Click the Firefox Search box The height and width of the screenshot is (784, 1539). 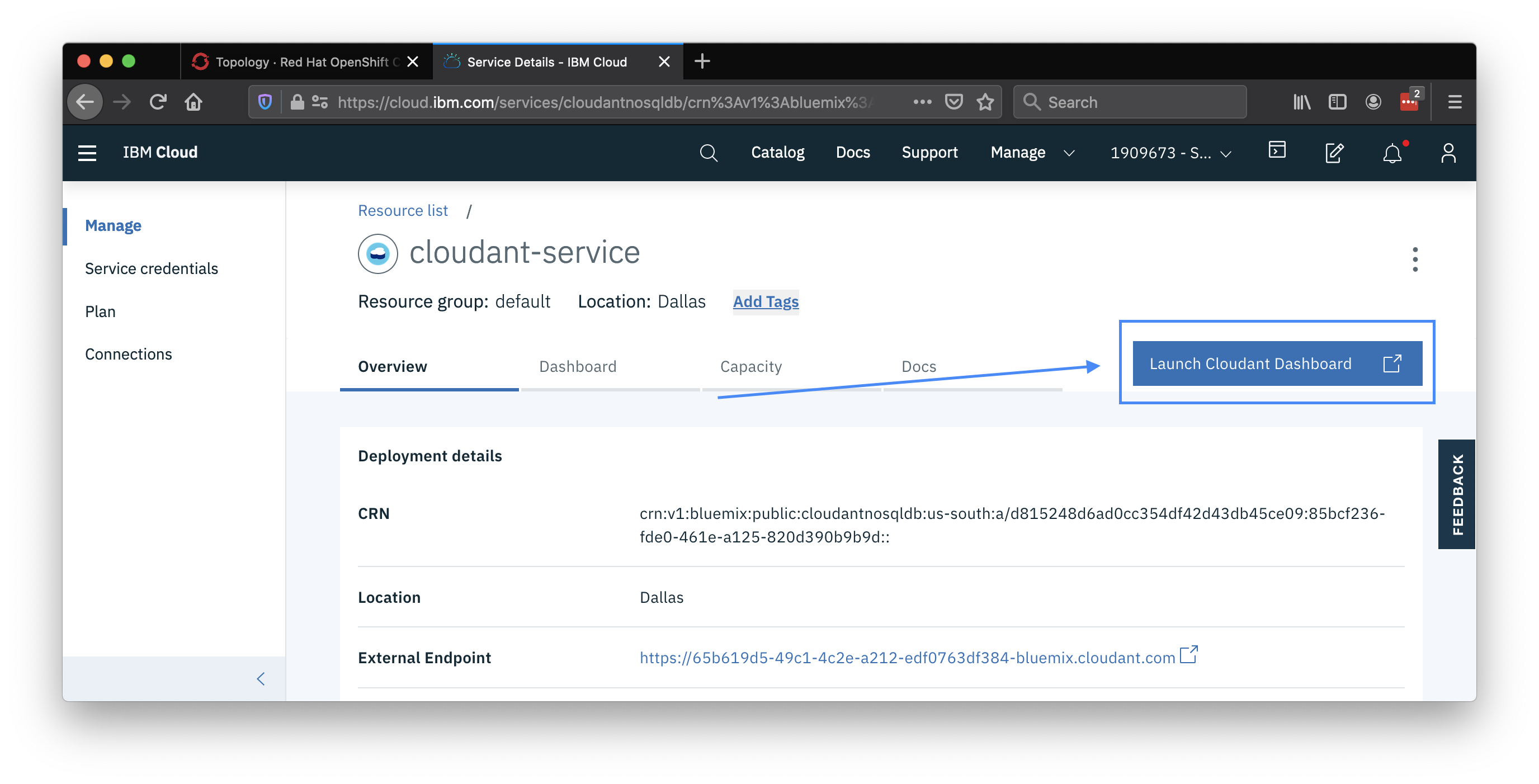(x=1129, y=102)
